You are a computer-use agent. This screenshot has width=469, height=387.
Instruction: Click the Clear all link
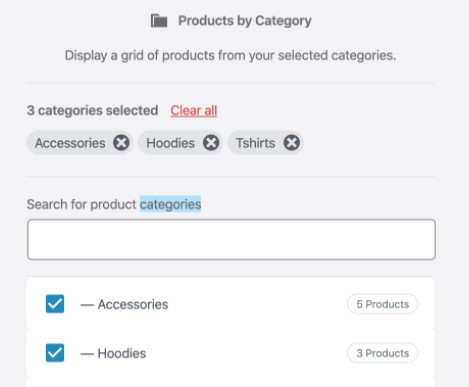click(194, 111)
